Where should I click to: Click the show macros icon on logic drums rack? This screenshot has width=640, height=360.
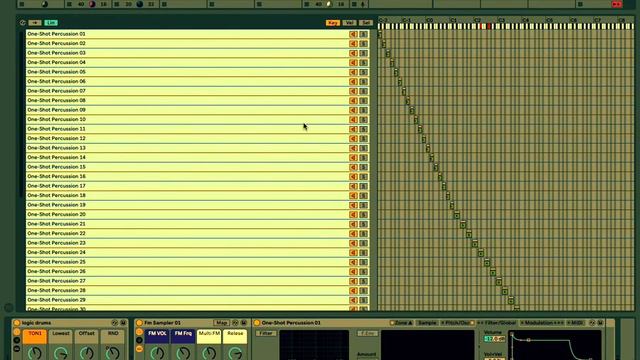[x=17, y=332]
